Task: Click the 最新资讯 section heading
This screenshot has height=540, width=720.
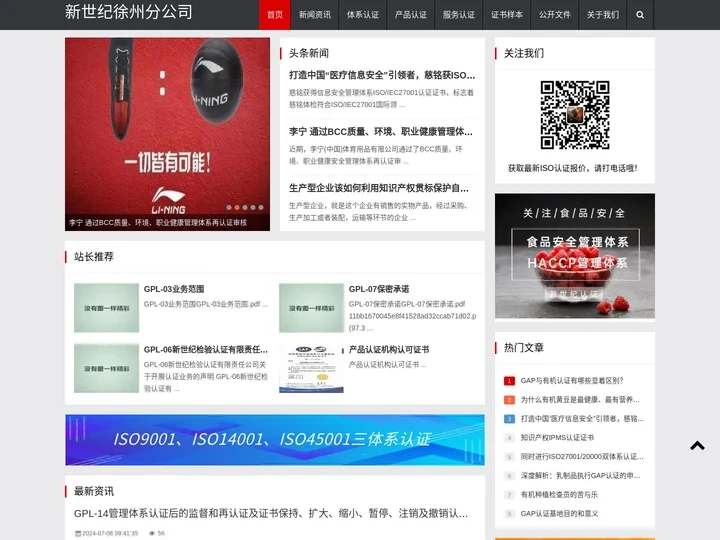Action: tap(94, 491)
